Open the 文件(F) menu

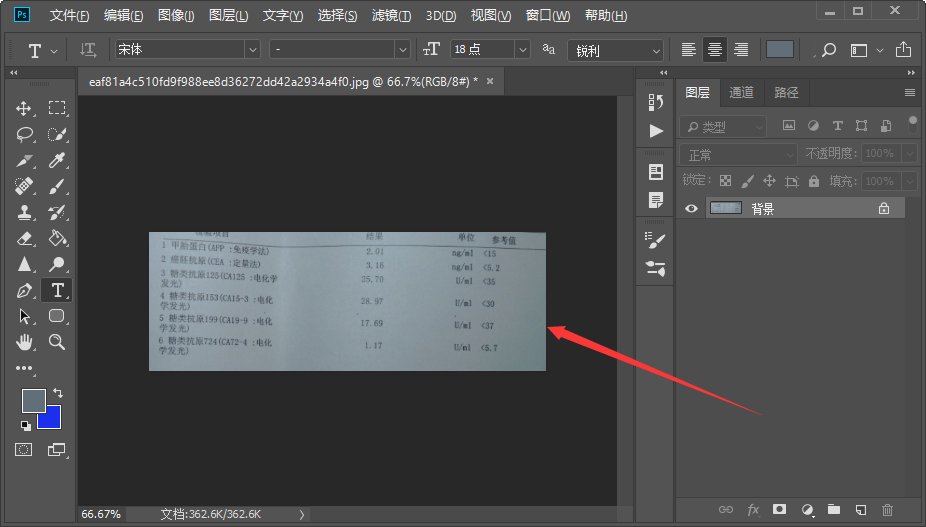click(x=69, y=15)
